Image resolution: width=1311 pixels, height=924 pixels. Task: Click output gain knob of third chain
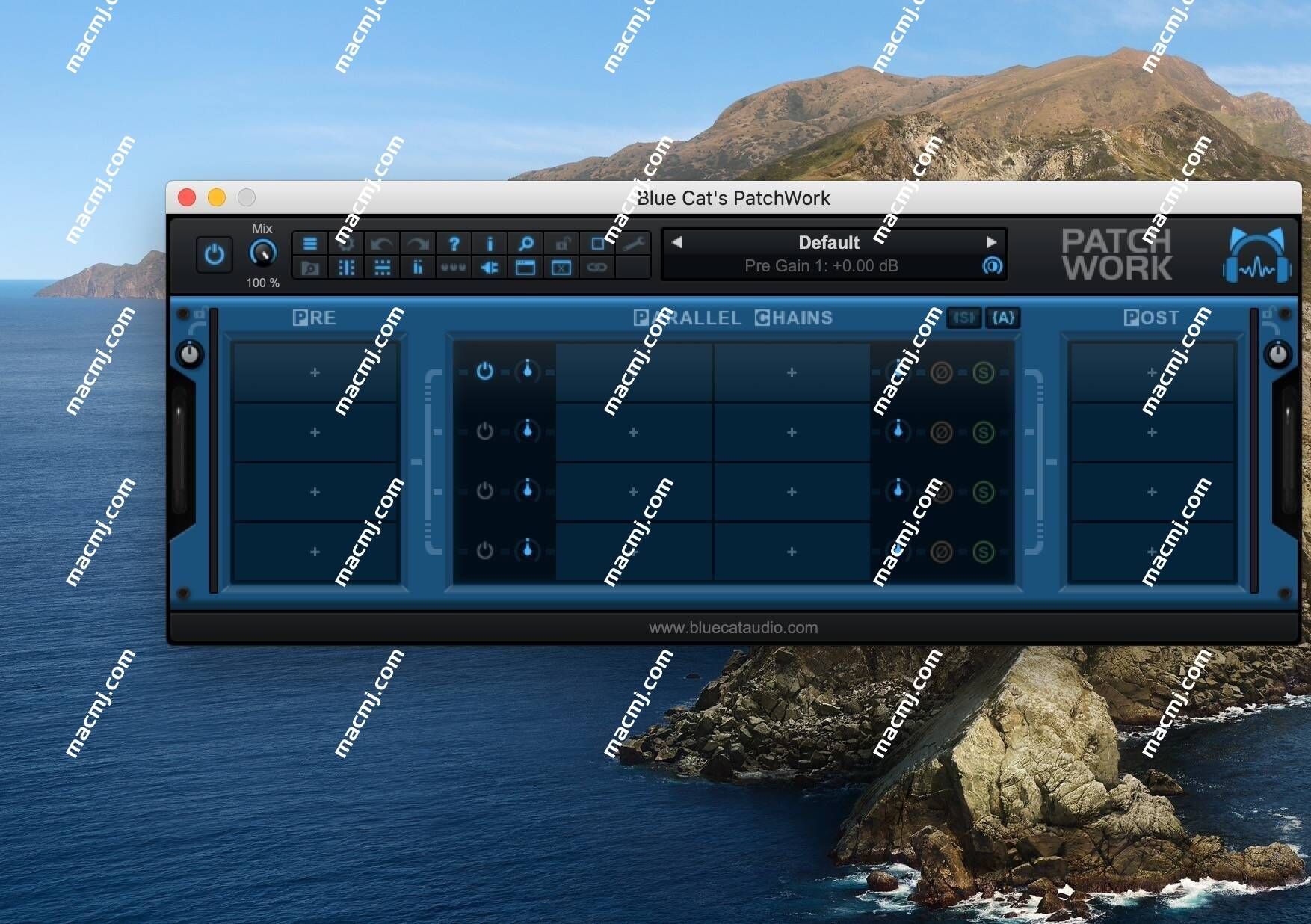pos(898,490)
